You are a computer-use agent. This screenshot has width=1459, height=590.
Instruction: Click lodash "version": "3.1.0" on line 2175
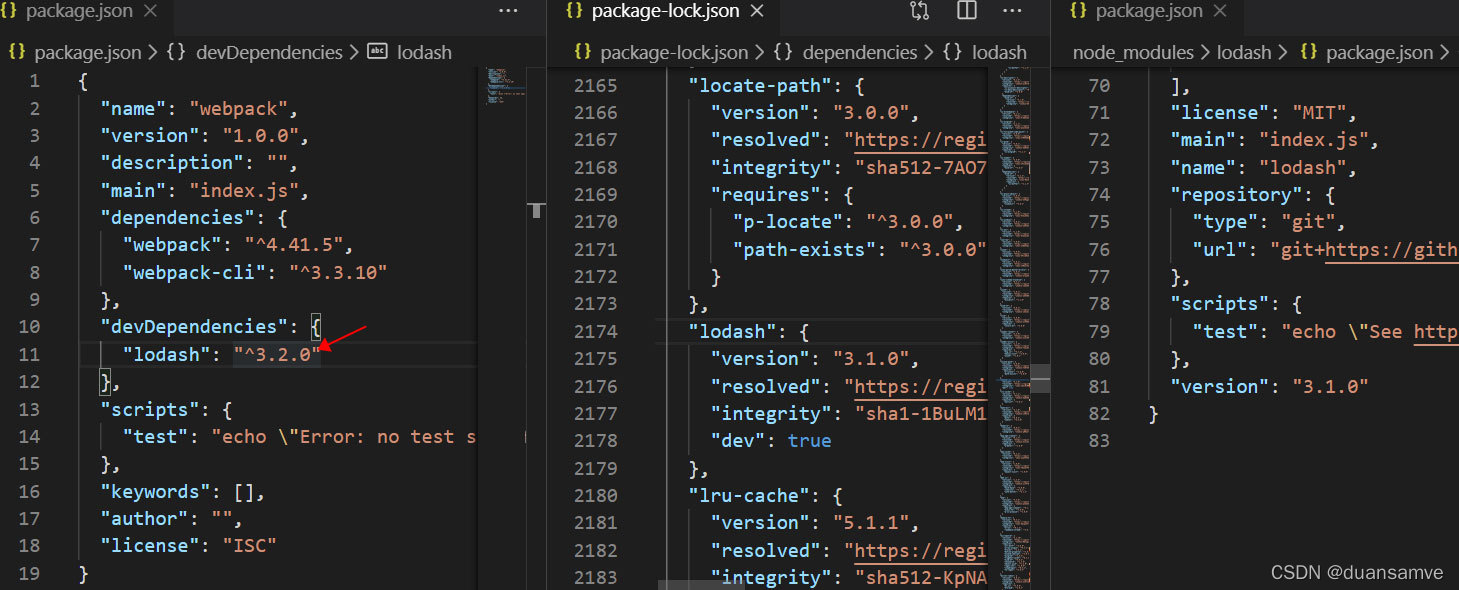815,358
